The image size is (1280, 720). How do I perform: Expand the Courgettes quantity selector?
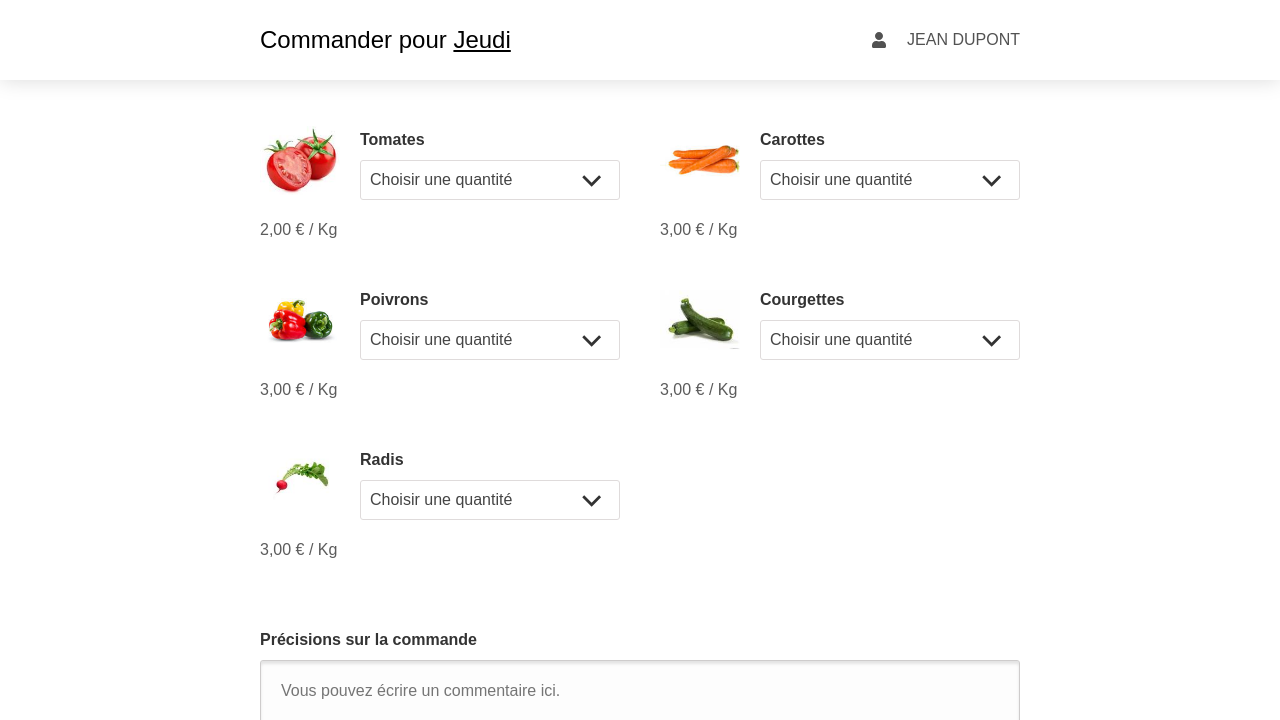[890, 340]
